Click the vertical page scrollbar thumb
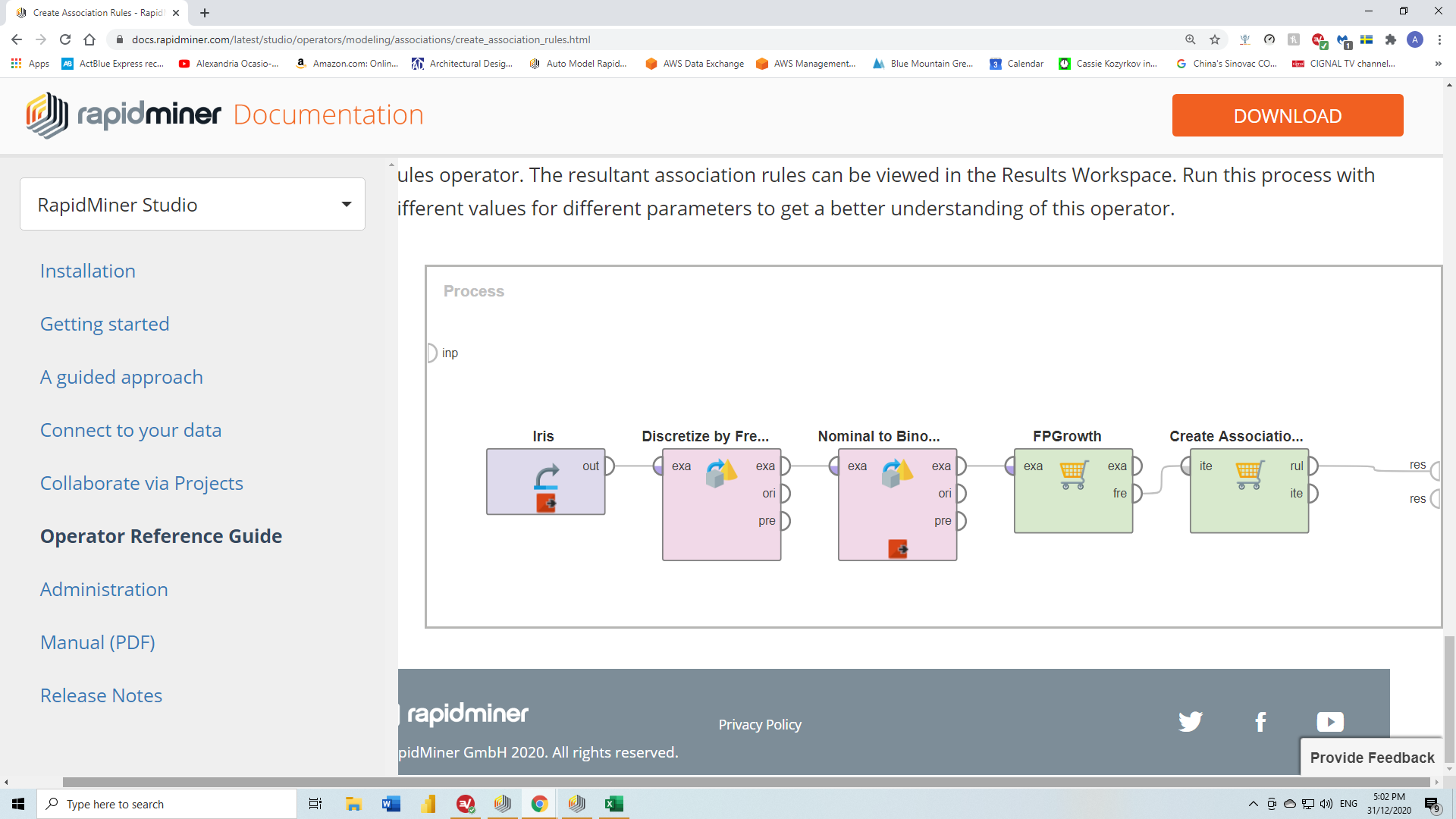1456x819 pixels. (1449, 698)
